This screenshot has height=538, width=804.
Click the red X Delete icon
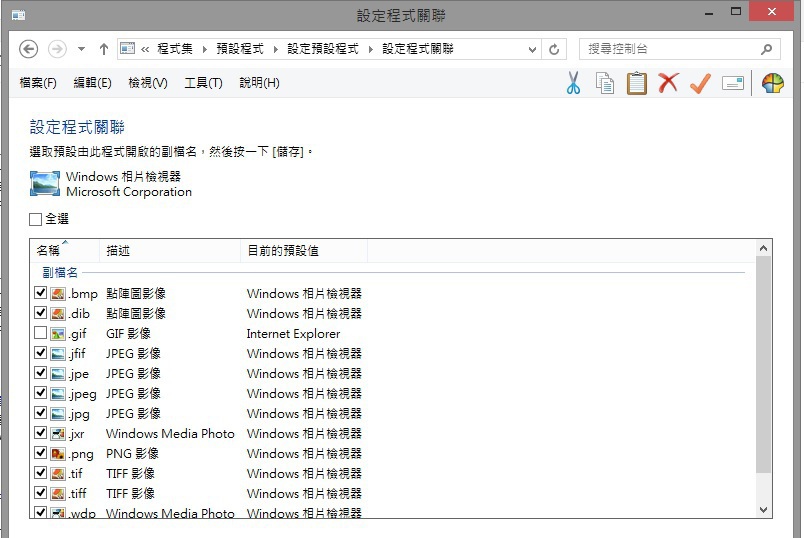pyautogui.click(x=668, y=83)
